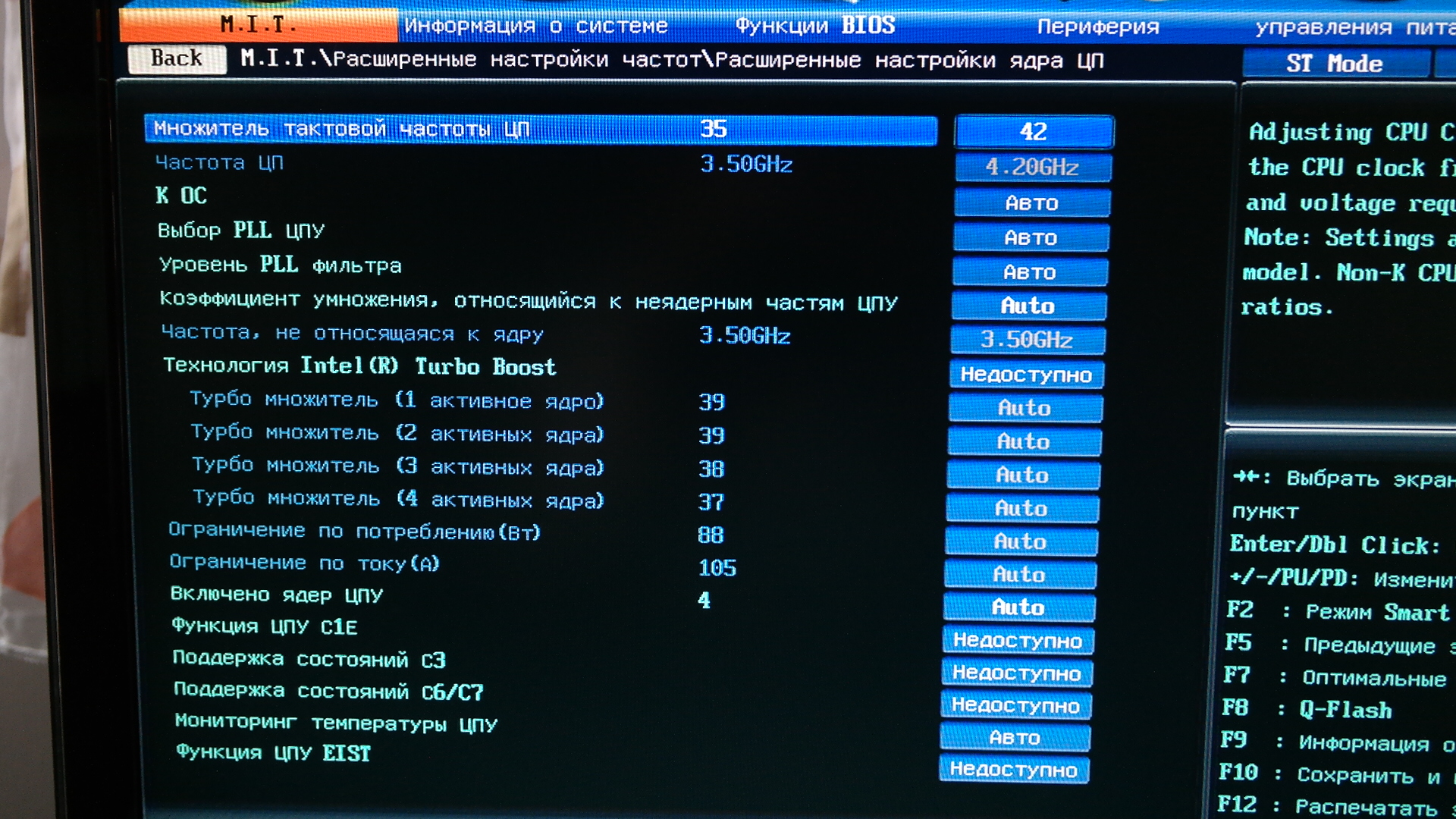Click the Back button

pyautogui.click(x=177, y=58)
